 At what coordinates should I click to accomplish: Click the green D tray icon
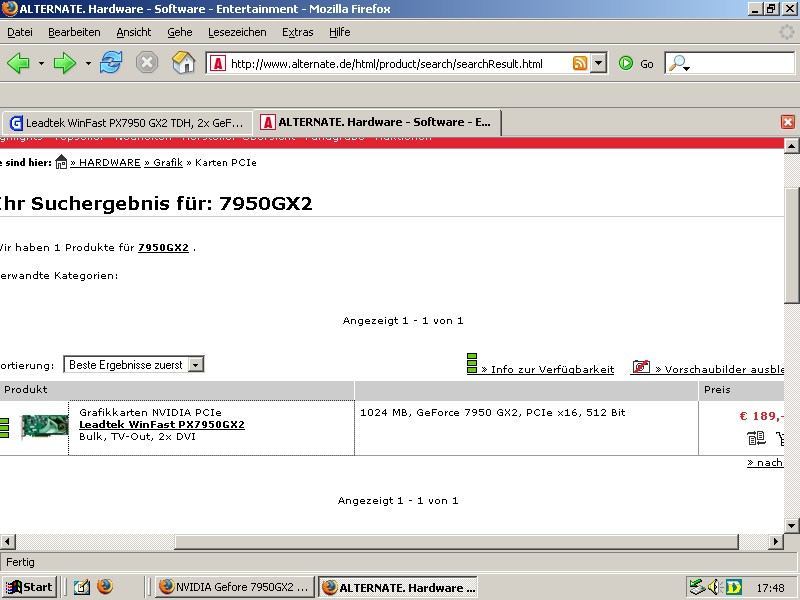coord(734,587)
